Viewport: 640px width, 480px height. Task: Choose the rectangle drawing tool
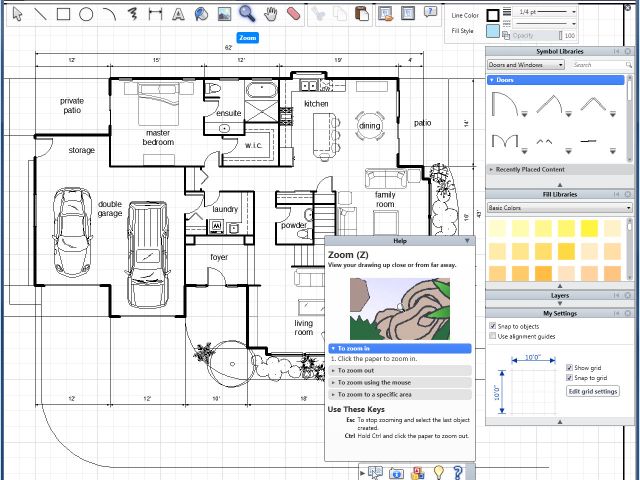63,14
